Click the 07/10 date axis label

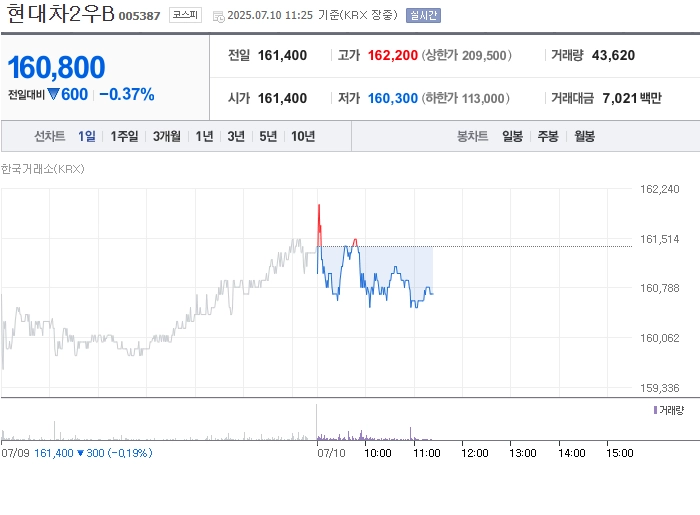tap(331, 453)
